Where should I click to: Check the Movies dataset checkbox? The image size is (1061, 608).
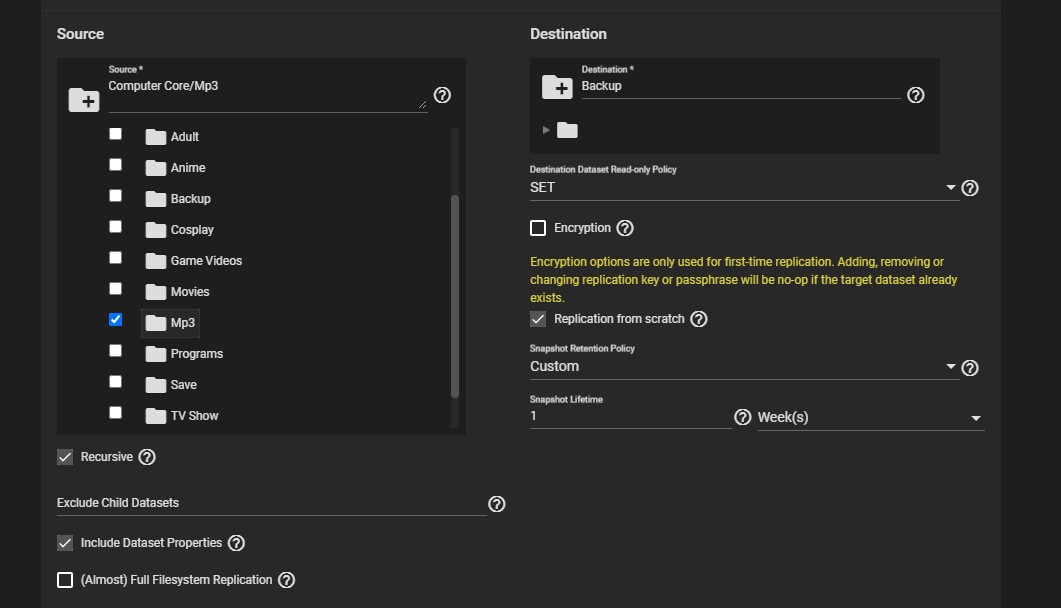[x=116, y=289]
